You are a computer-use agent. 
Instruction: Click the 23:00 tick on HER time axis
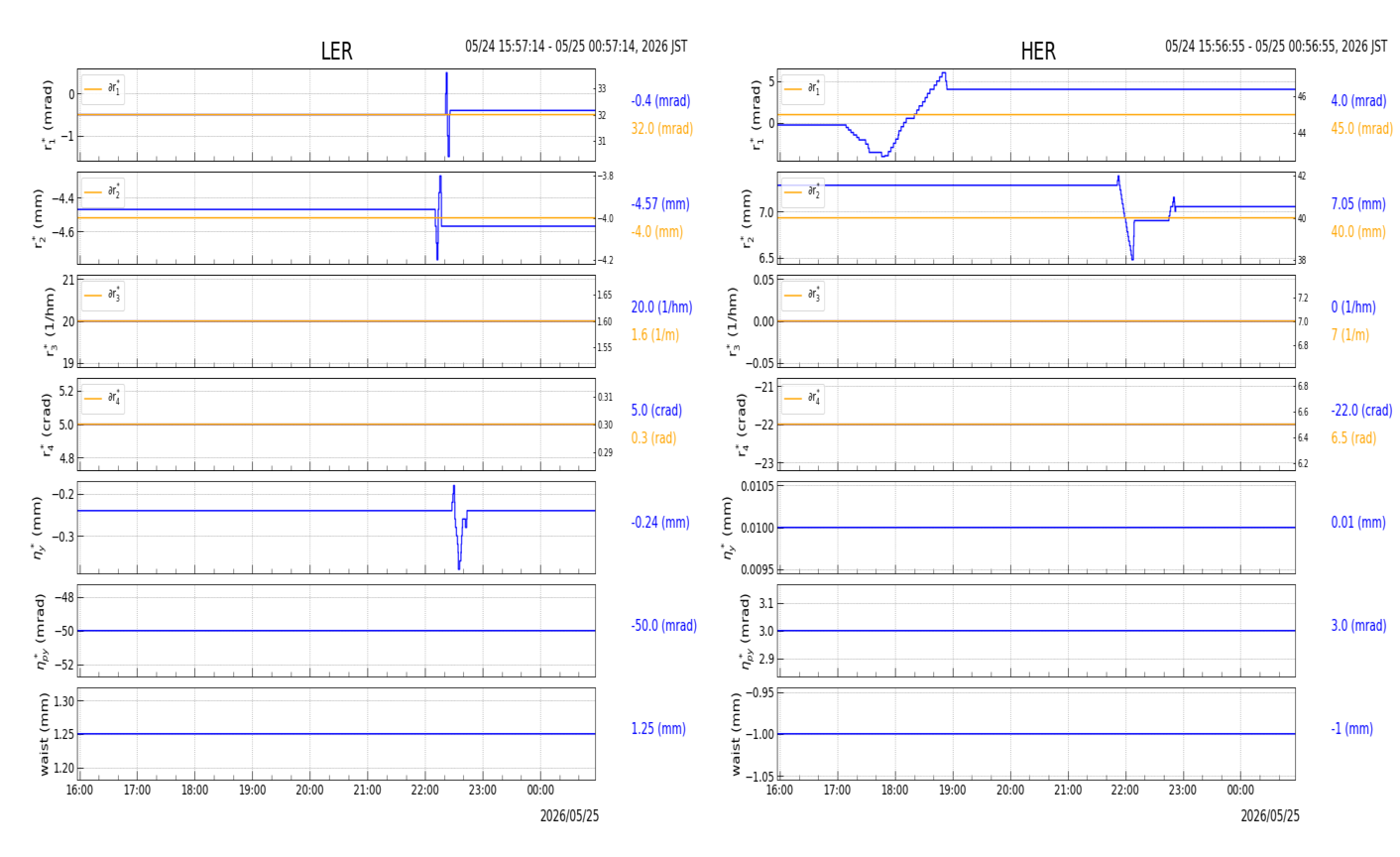pyautogui.click(x=1182, y=791)
